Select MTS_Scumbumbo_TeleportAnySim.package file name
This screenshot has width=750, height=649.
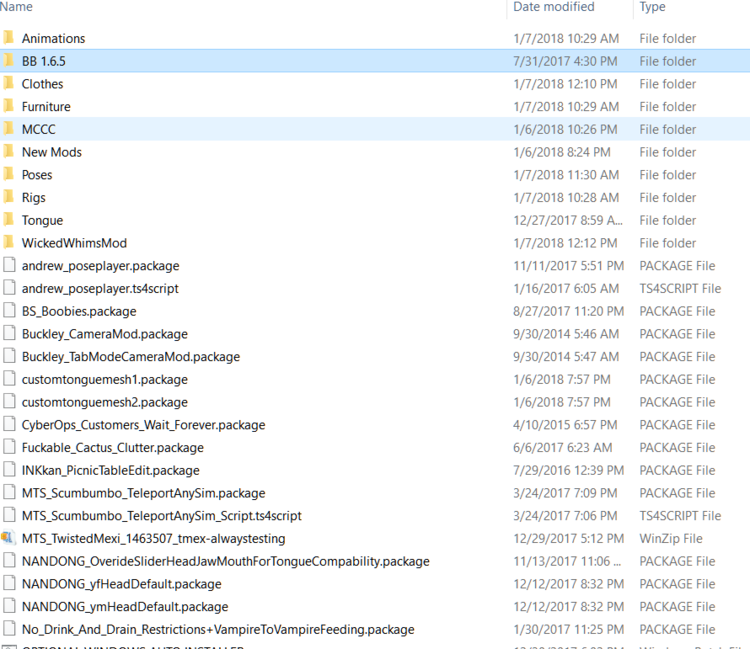pyautogui.click(x=143, y=493)
